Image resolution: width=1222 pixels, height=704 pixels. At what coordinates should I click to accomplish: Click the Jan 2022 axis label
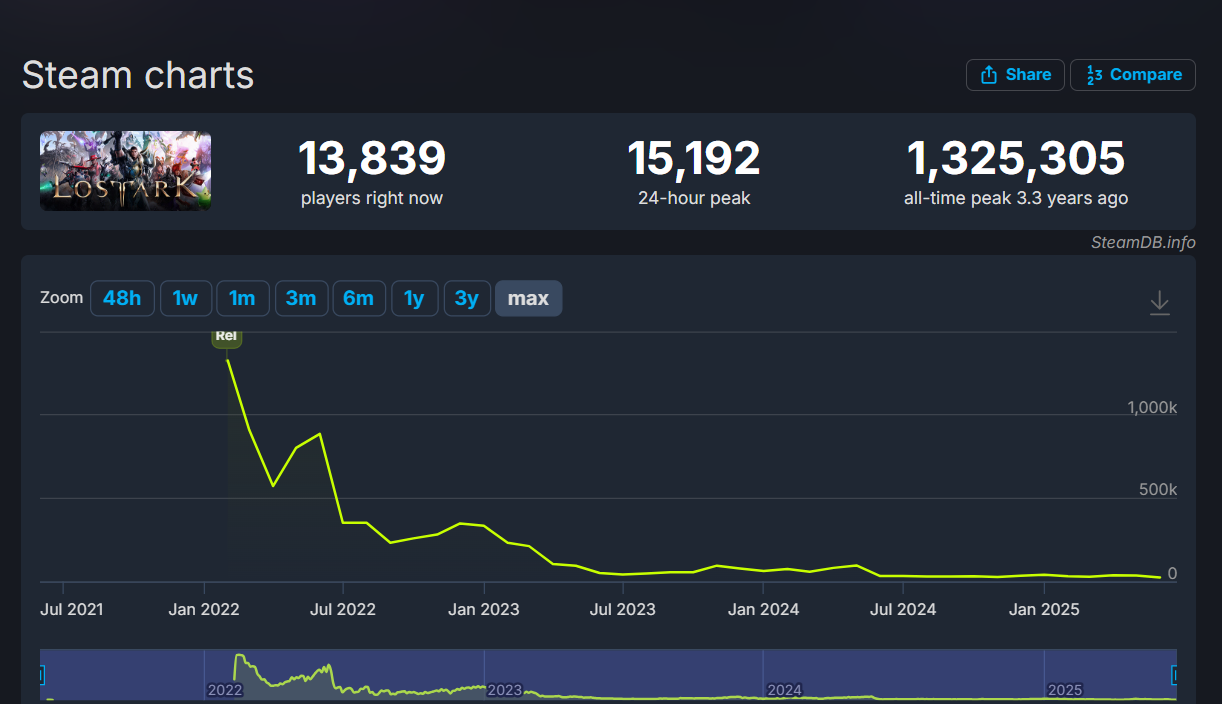[x=204, y=609]
